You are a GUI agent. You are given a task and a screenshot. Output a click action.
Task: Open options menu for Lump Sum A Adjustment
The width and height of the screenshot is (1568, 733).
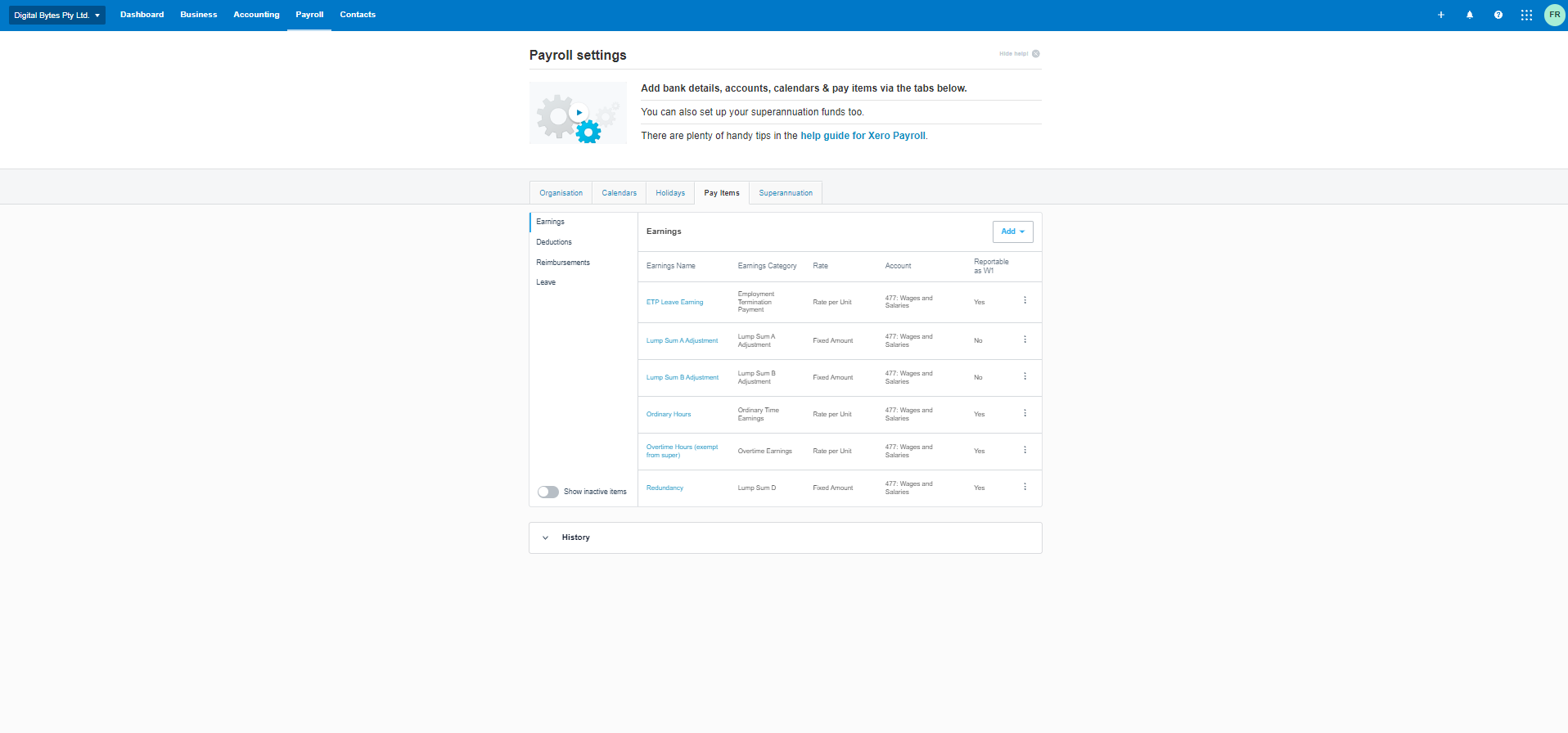pyautogui.click(x=1025, y=340)
